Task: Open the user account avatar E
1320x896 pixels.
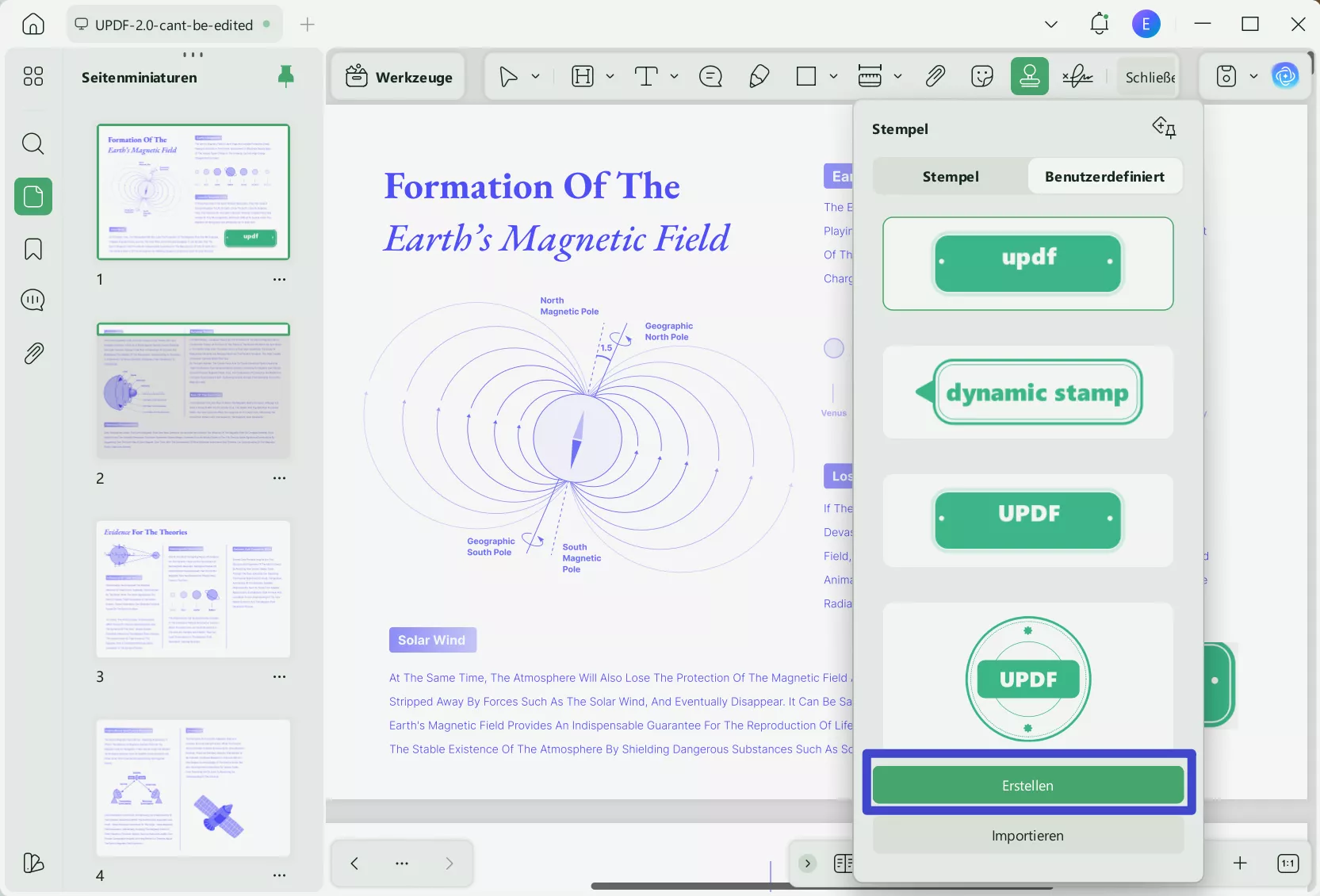Action: click(x=1146, y=25)
